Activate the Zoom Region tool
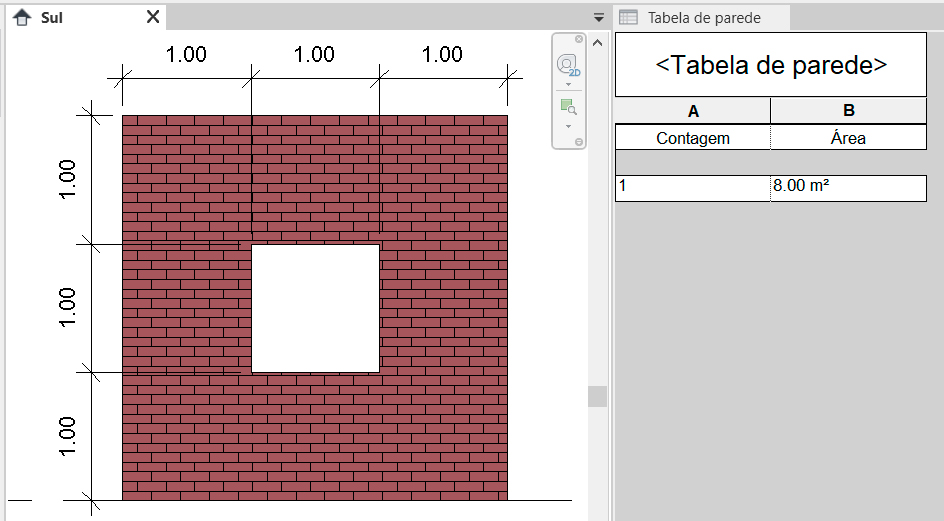Image resolution: width=944 pixels, height=521 pixels. pyautogui.click(x=568, y=106)
